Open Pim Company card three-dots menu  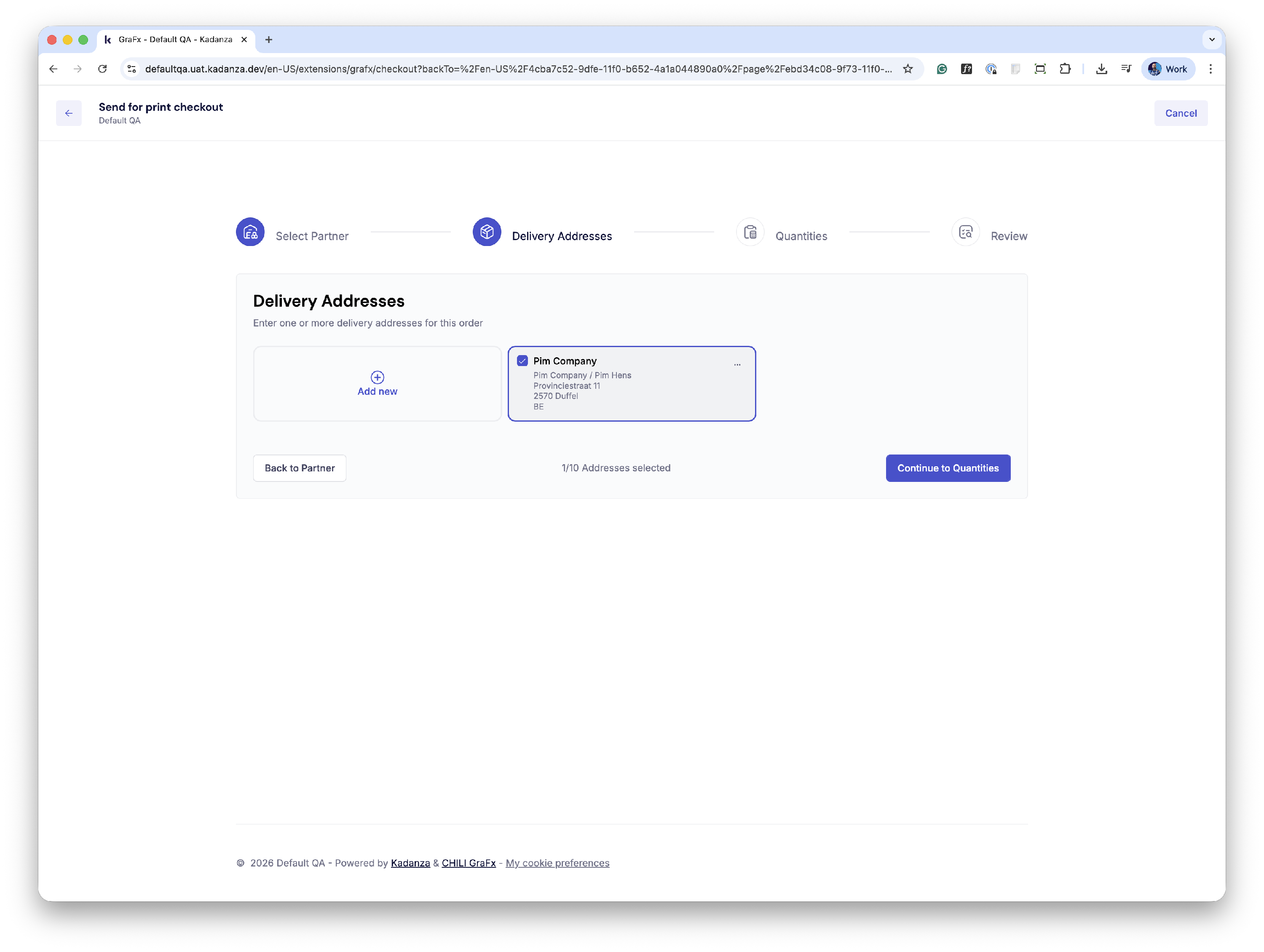737,364
